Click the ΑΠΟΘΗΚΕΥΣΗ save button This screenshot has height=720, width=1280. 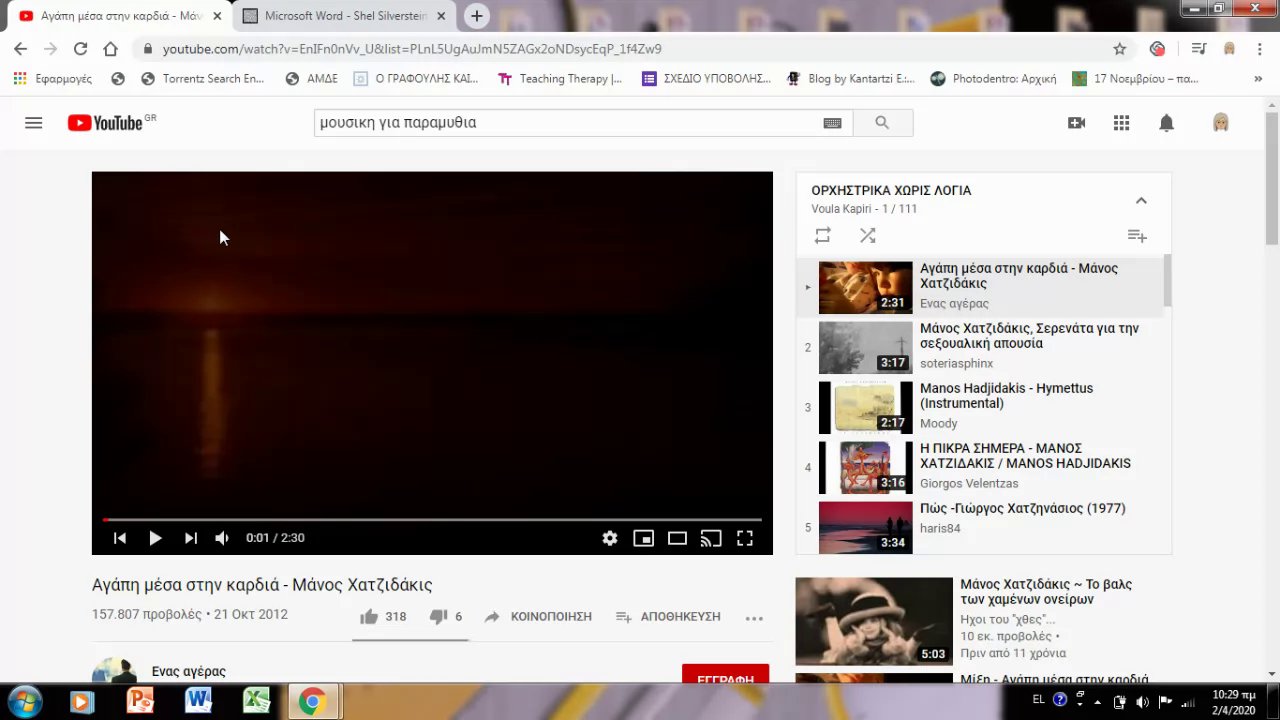click(x=668, y=617)
